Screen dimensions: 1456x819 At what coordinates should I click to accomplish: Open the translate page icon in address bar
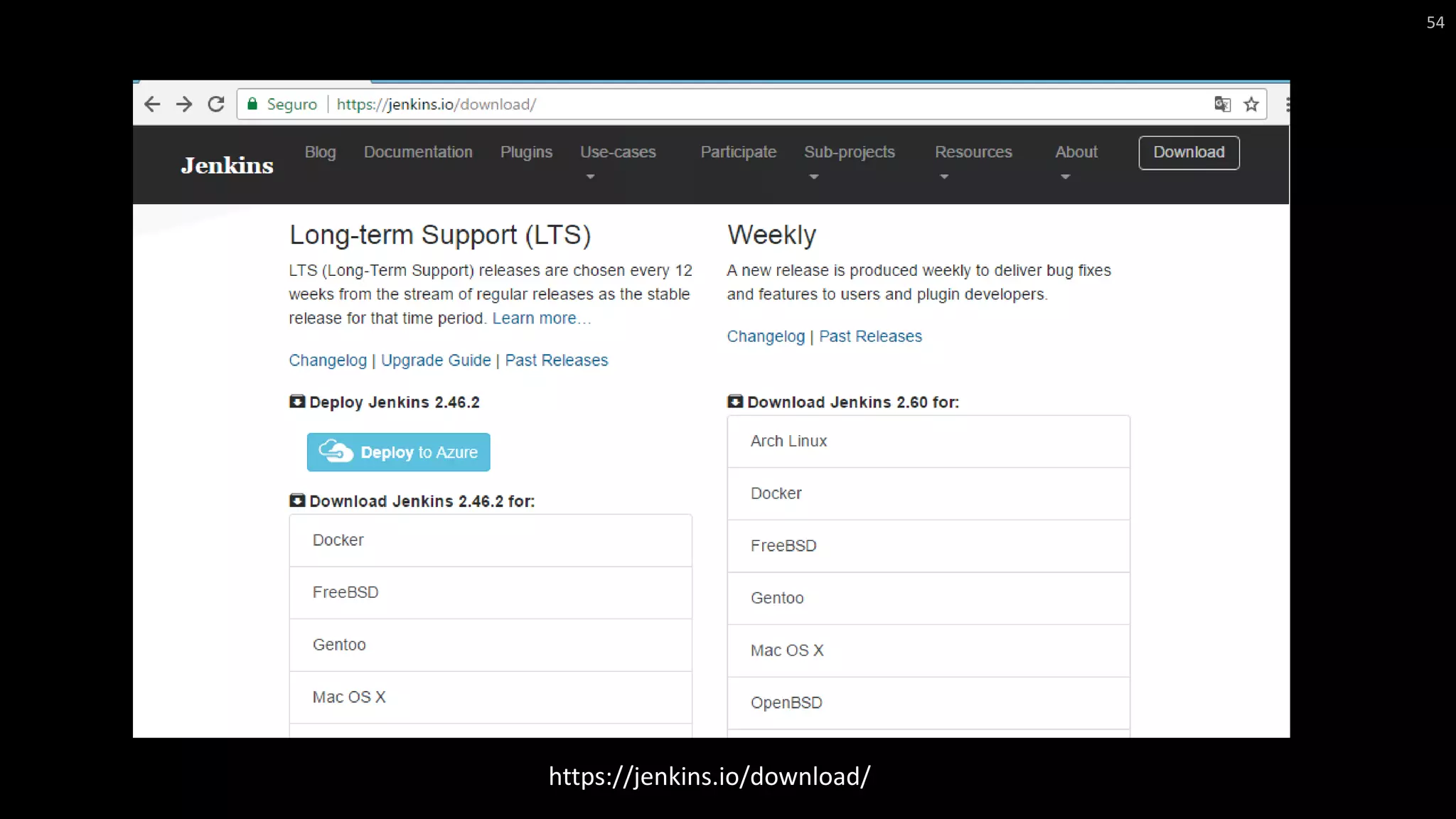pos(1222,105)
